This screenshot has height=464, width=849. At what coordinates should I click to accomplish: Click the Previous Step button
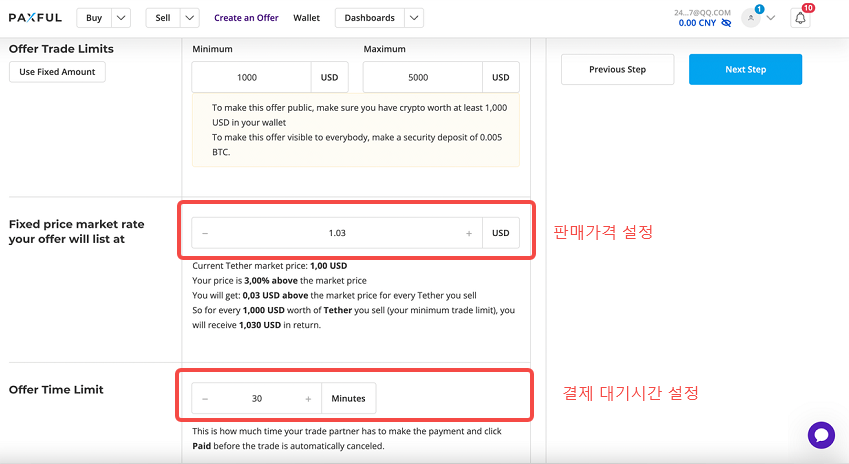617,69
